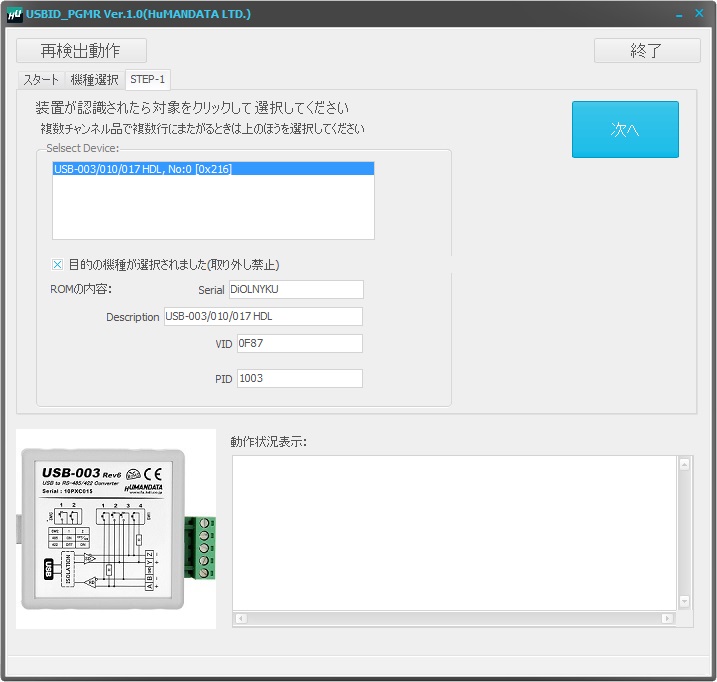Open the 機種選択 tab

(x=94, y=80)
